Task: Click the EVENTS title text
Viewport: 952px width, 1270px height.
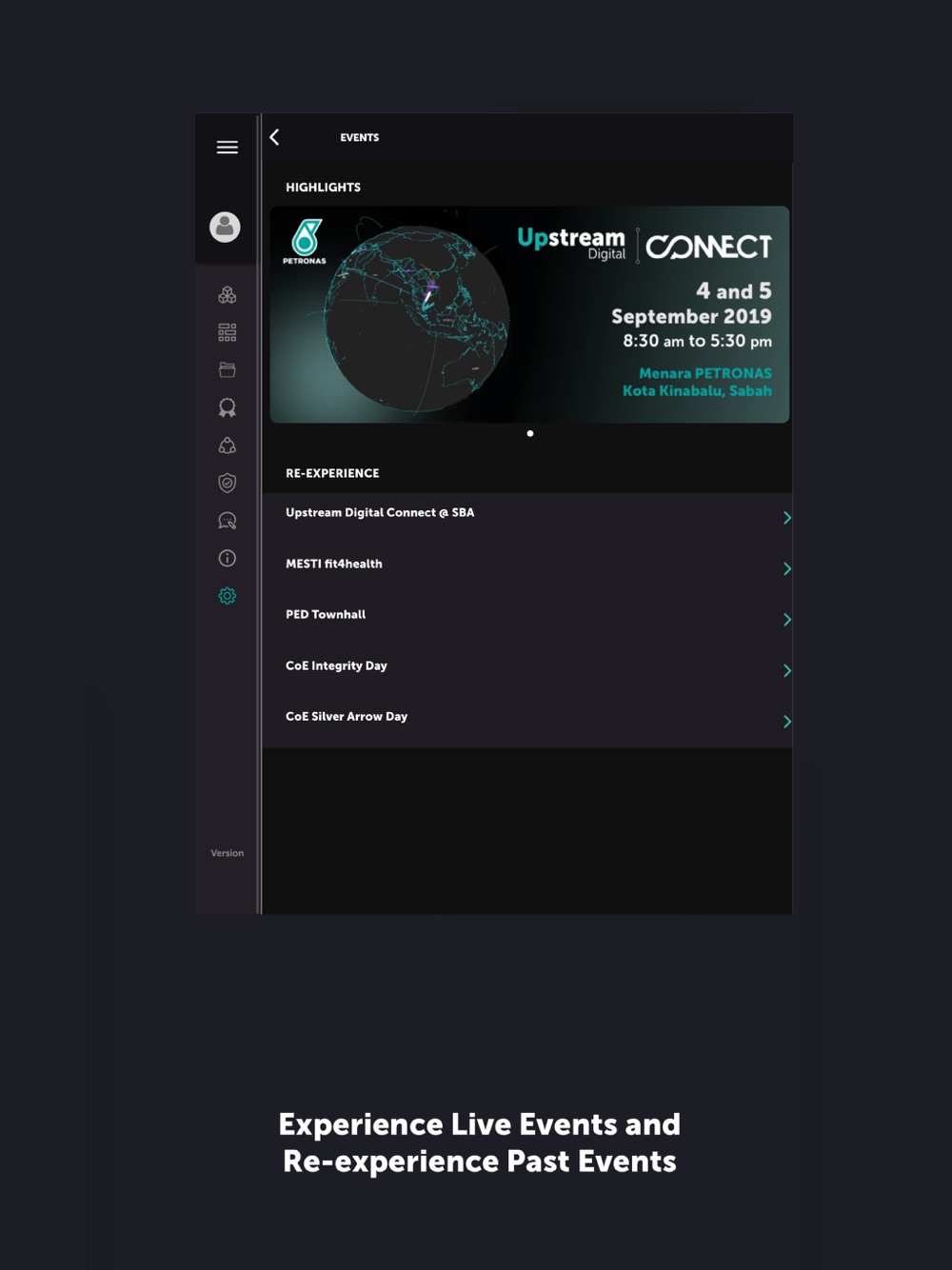Action: tap(360, 138)
